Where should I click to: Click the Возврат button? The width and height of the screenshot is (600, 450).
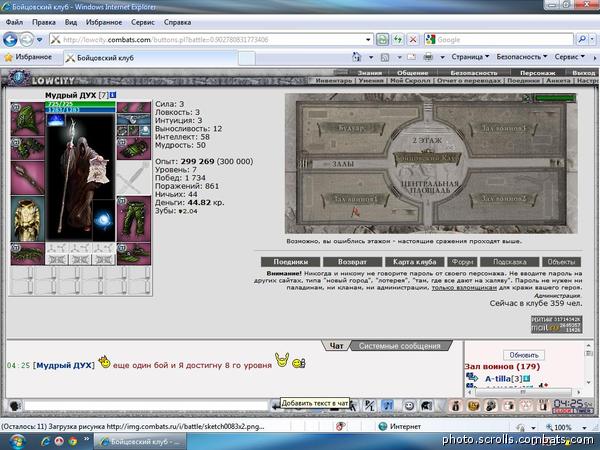352,262
